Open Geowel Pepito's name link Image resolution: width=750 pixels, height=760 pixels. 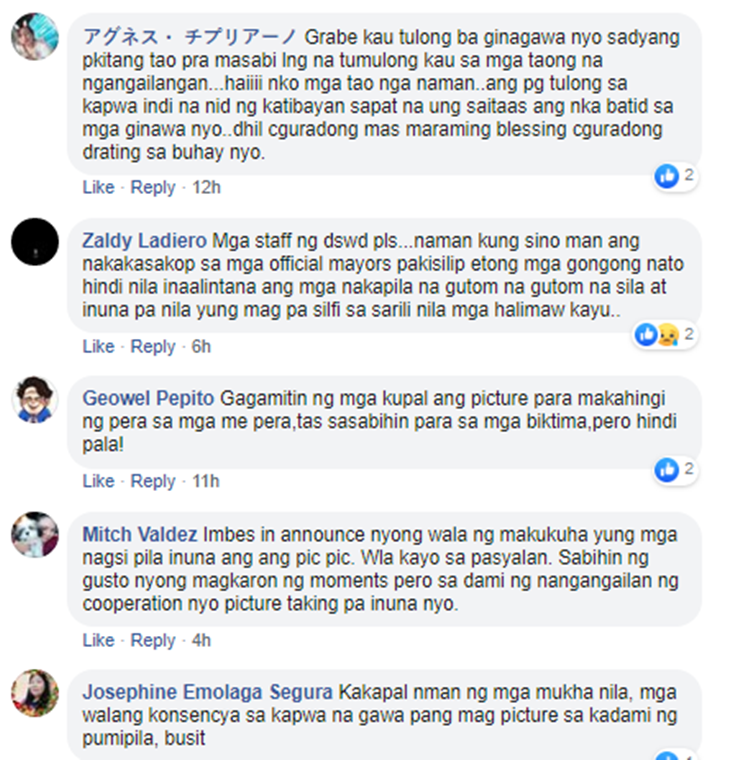click(x=148, y=398)
